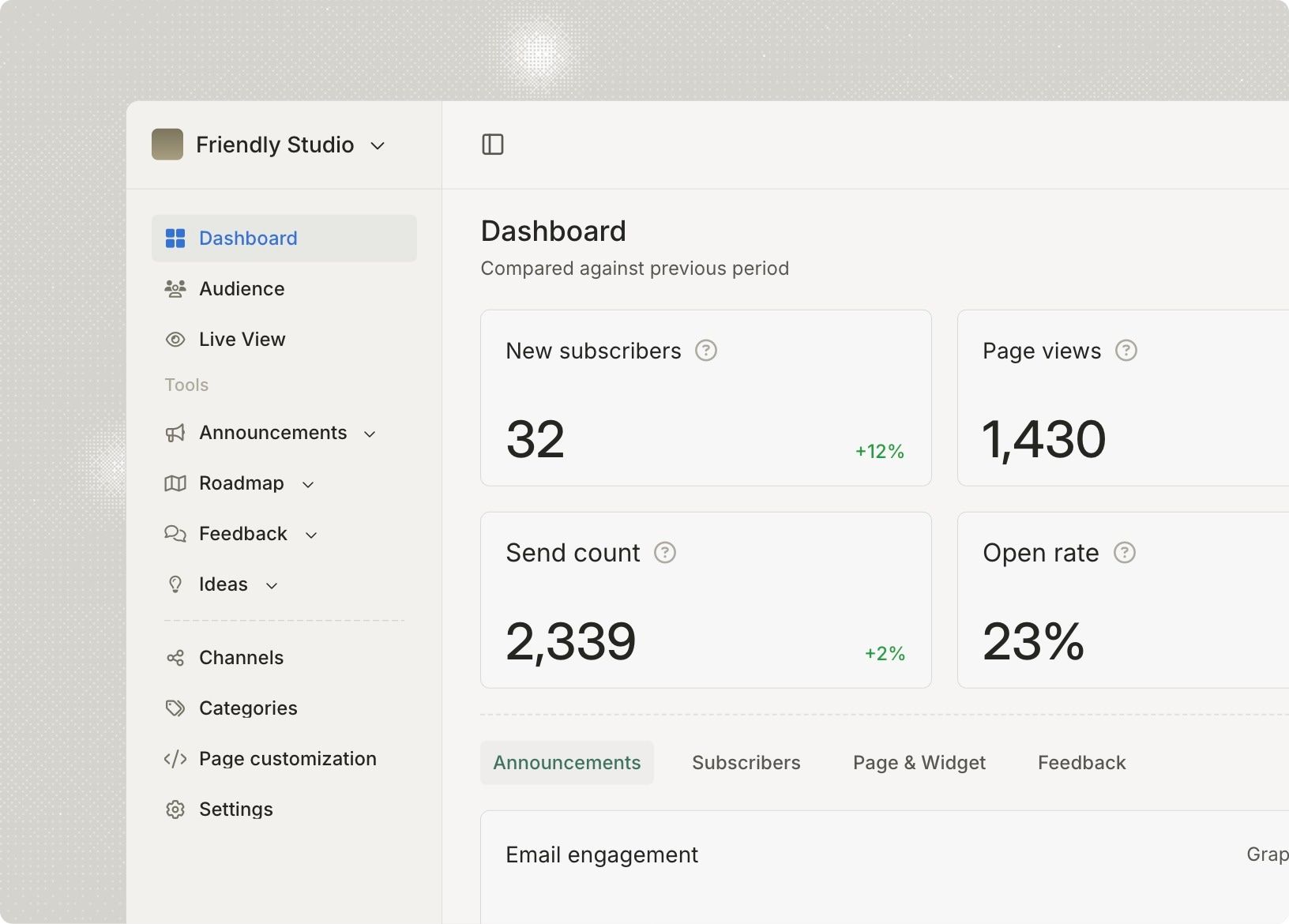
Task: Show help for Page views
Action: coord(1126,351)
